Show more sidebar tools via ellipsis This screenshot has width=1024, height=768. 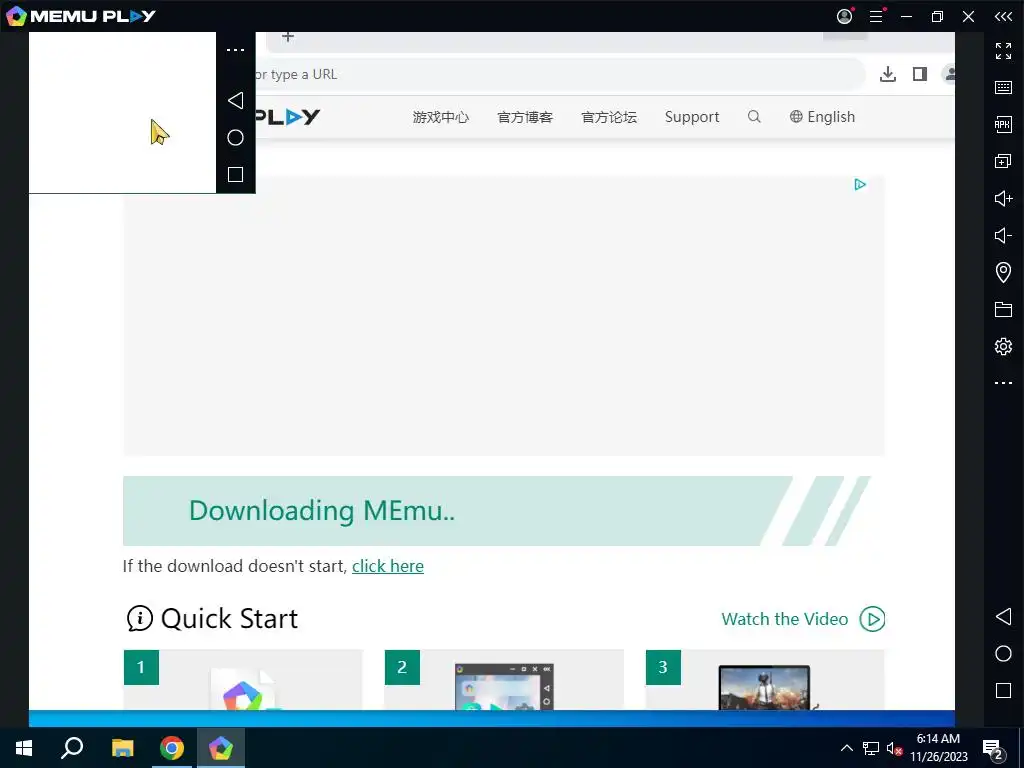[1003, 383]
